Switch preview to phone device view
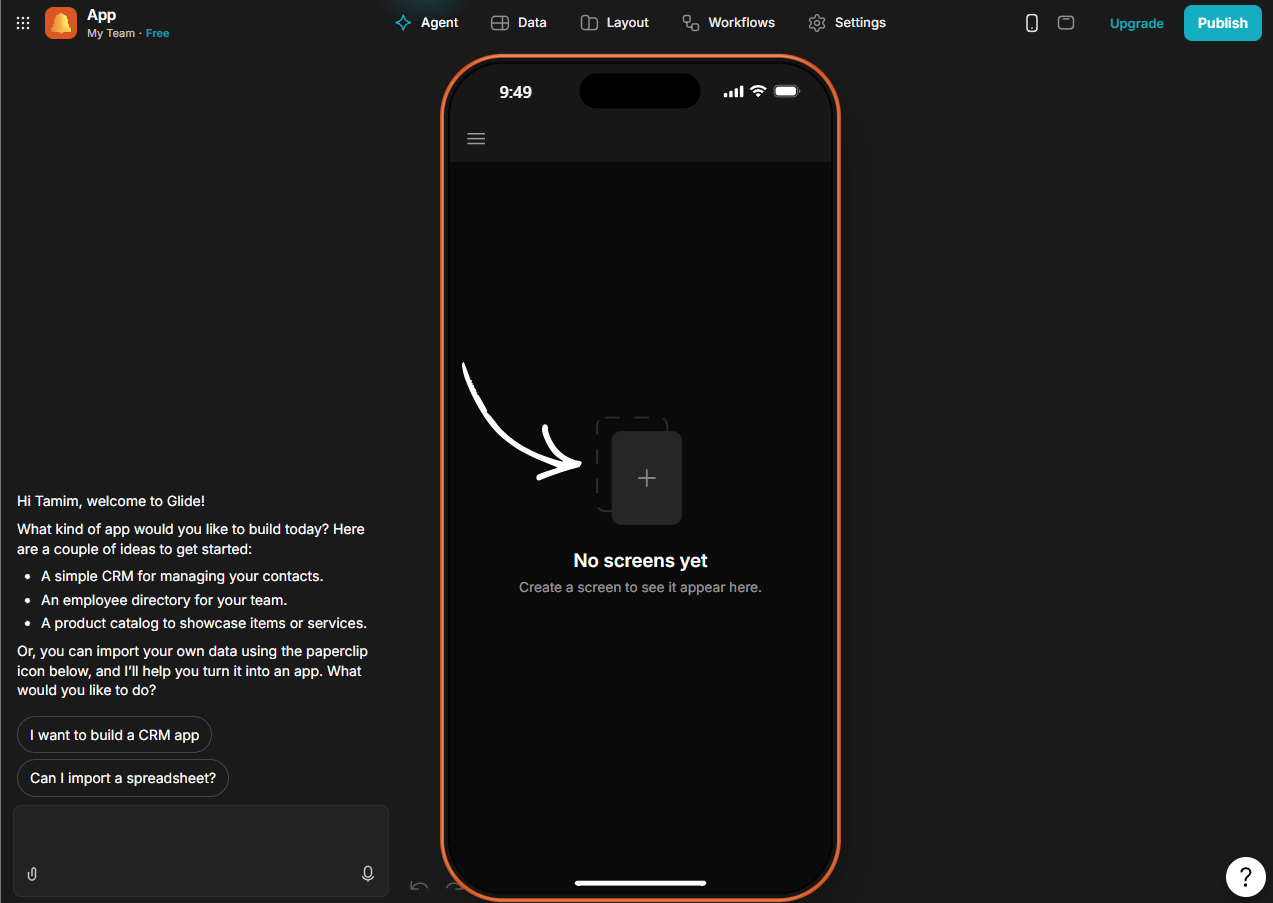 pos(1032,23)
